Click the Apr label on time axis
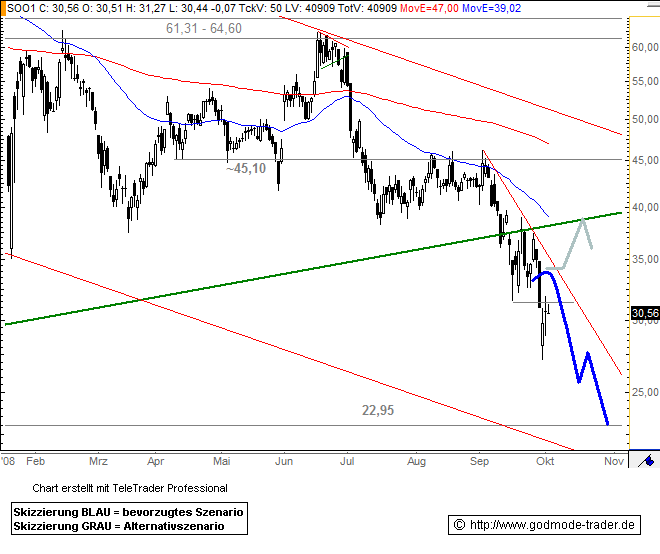The height and width of the screenshot is (554, 660). (x=155, y=461)
